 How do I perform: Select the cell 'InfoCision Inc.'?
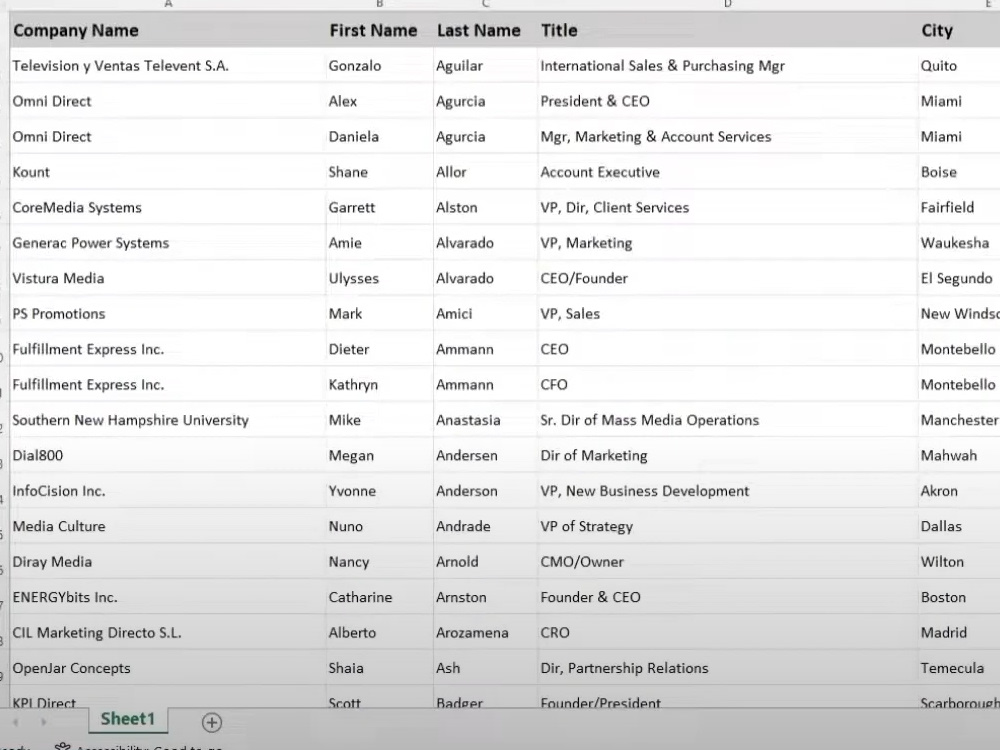point(167,491)
